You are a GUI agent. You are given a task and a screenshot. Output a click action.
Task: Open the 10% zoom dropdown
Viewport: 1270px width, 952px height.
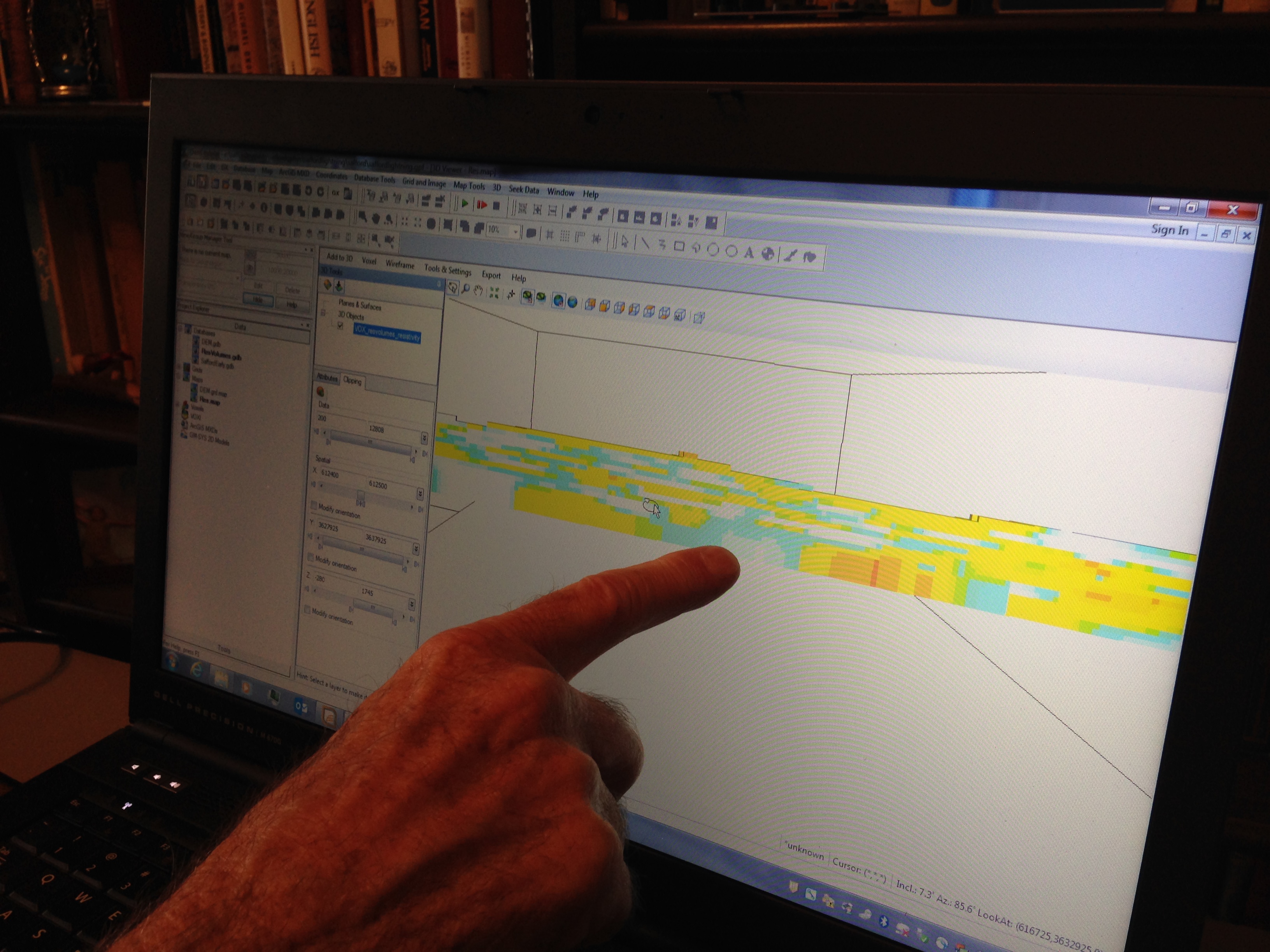coord(516,232)
